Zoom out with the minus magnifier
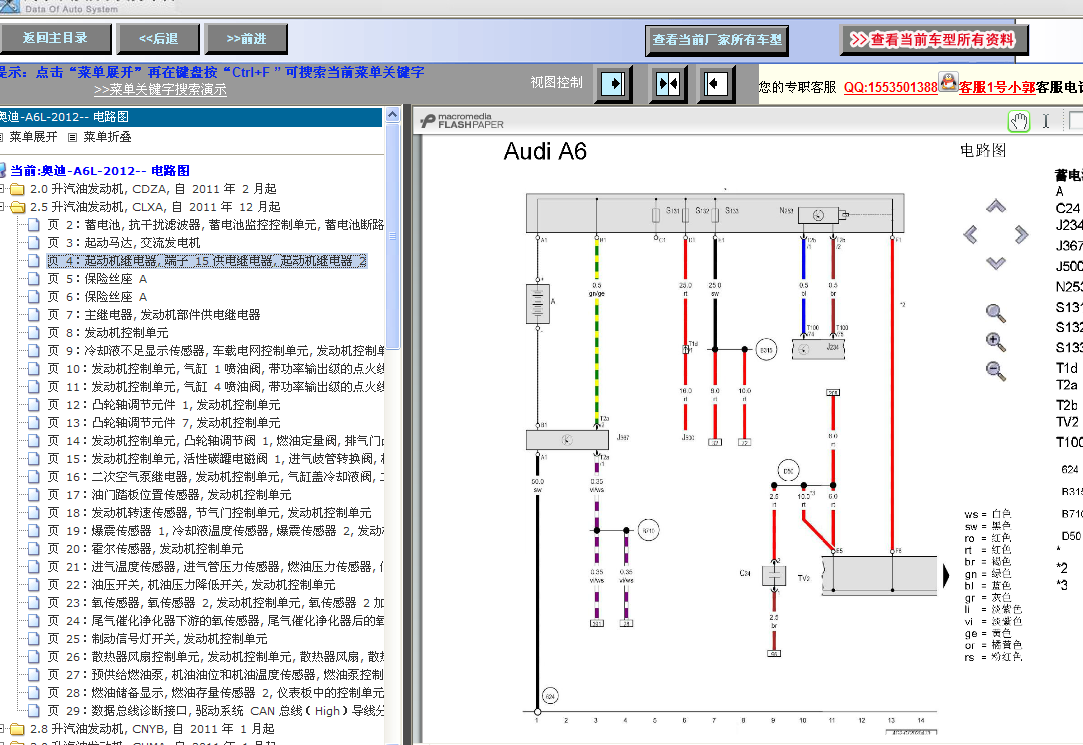The image size is (1083, 745). [995, 371]
